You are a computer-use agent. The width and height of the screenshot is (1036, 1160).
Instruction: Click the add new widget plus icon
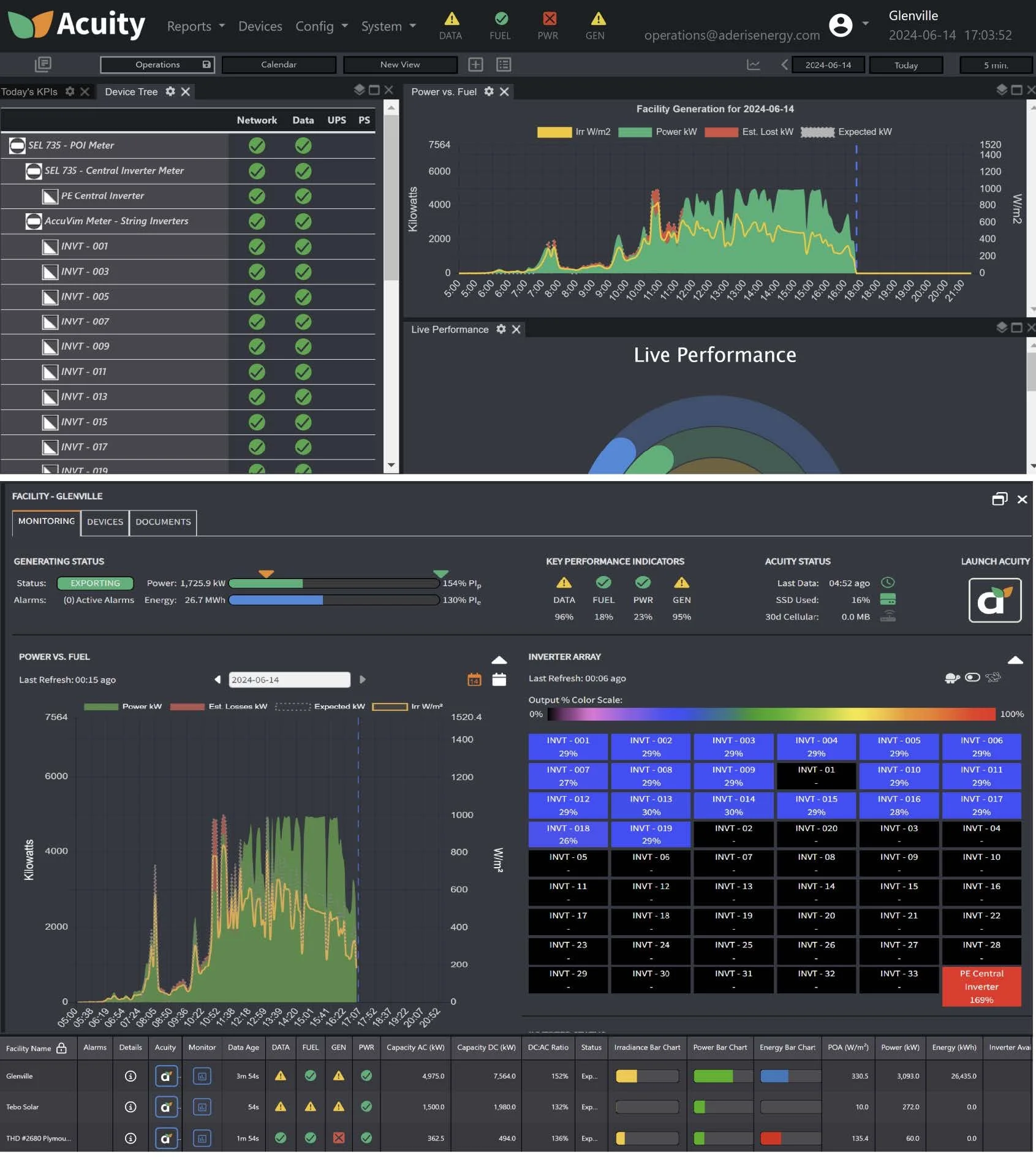pos(475,64)
